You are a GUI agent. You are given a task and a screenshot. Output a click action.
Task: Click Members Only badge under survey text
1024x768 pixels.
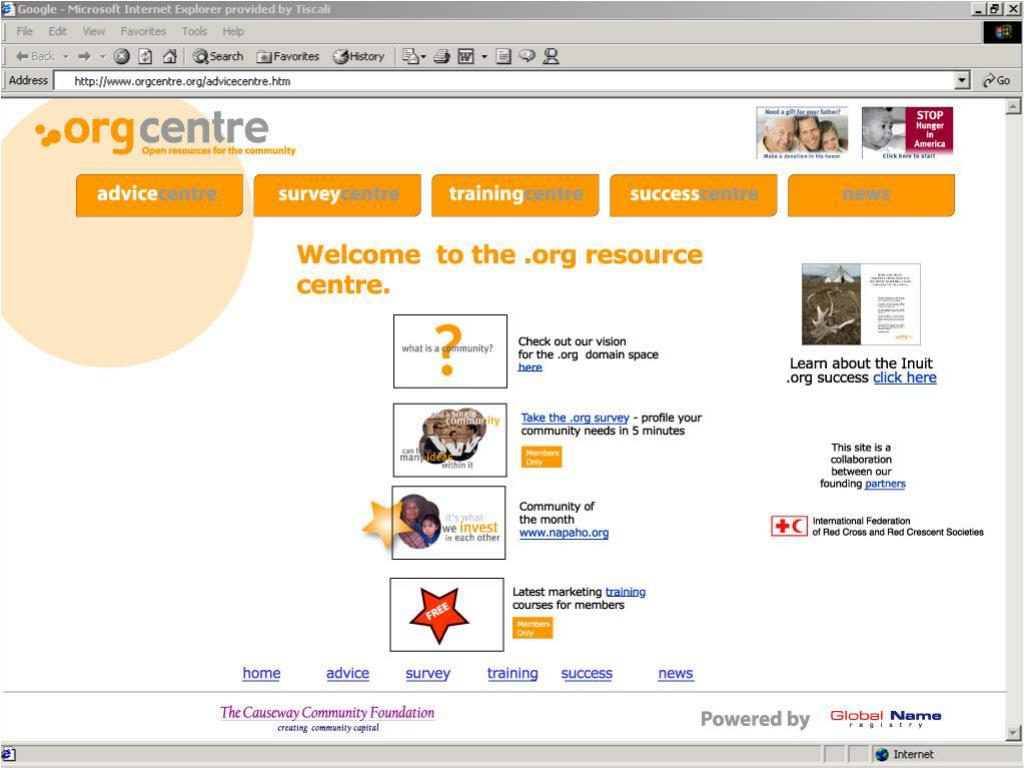(541, 457)
